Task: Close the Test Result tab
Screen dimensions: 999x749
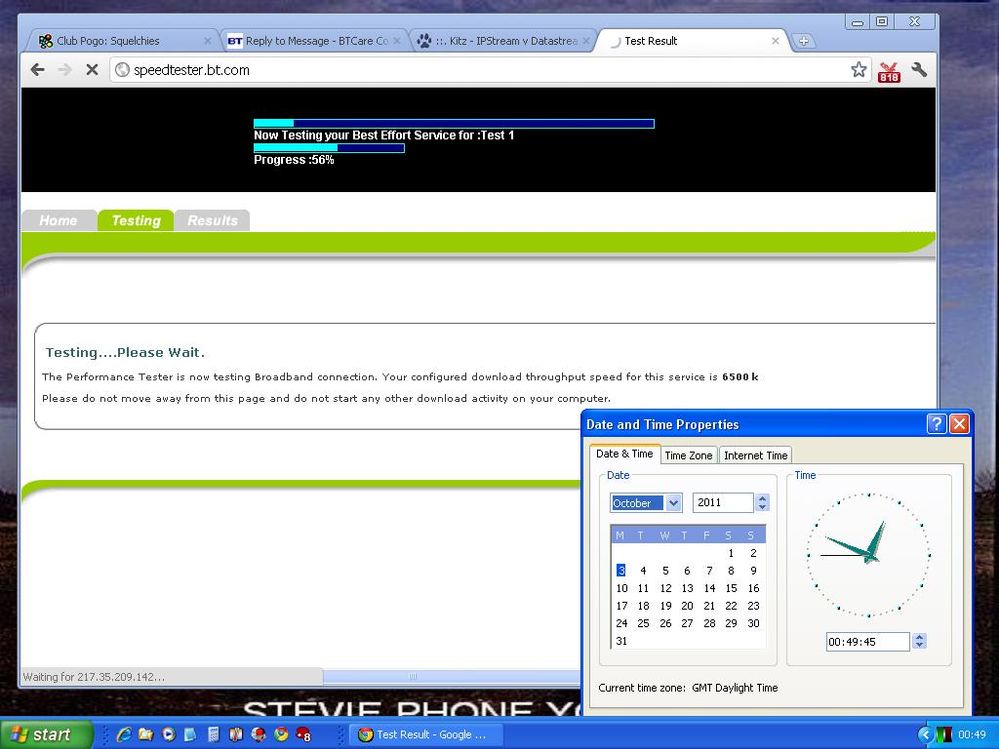Action: coord(775,41)
